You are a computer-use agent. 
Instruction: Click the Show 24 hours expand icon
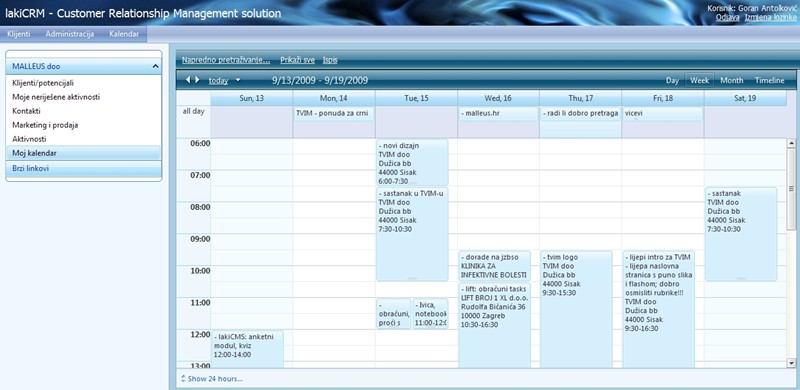coord(184,379)
